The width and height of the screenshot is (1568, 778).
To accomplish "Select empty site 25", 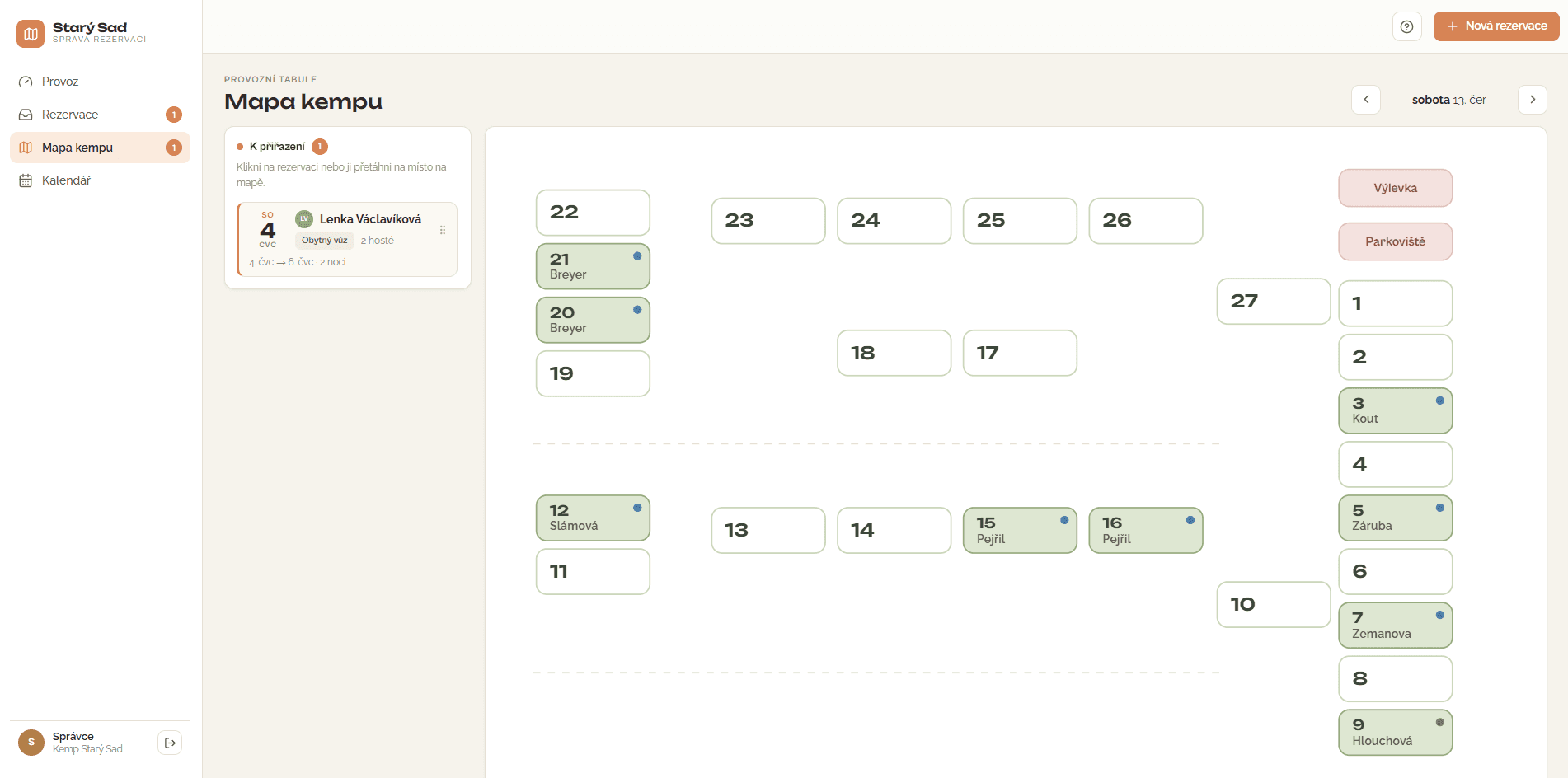I will point(1020,221).
